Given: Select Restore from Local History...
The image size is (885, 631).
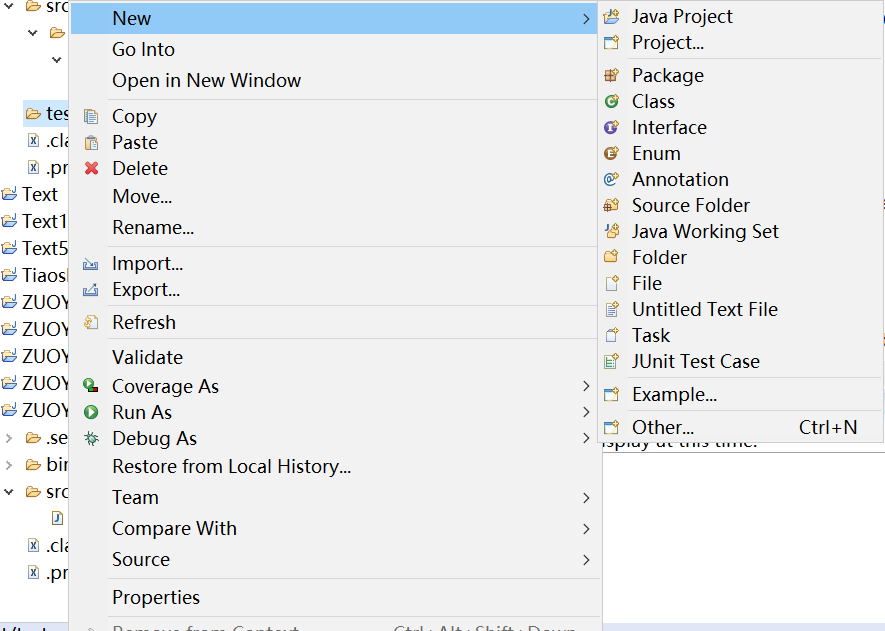Looking at the screenshot, I should (231, 467).
